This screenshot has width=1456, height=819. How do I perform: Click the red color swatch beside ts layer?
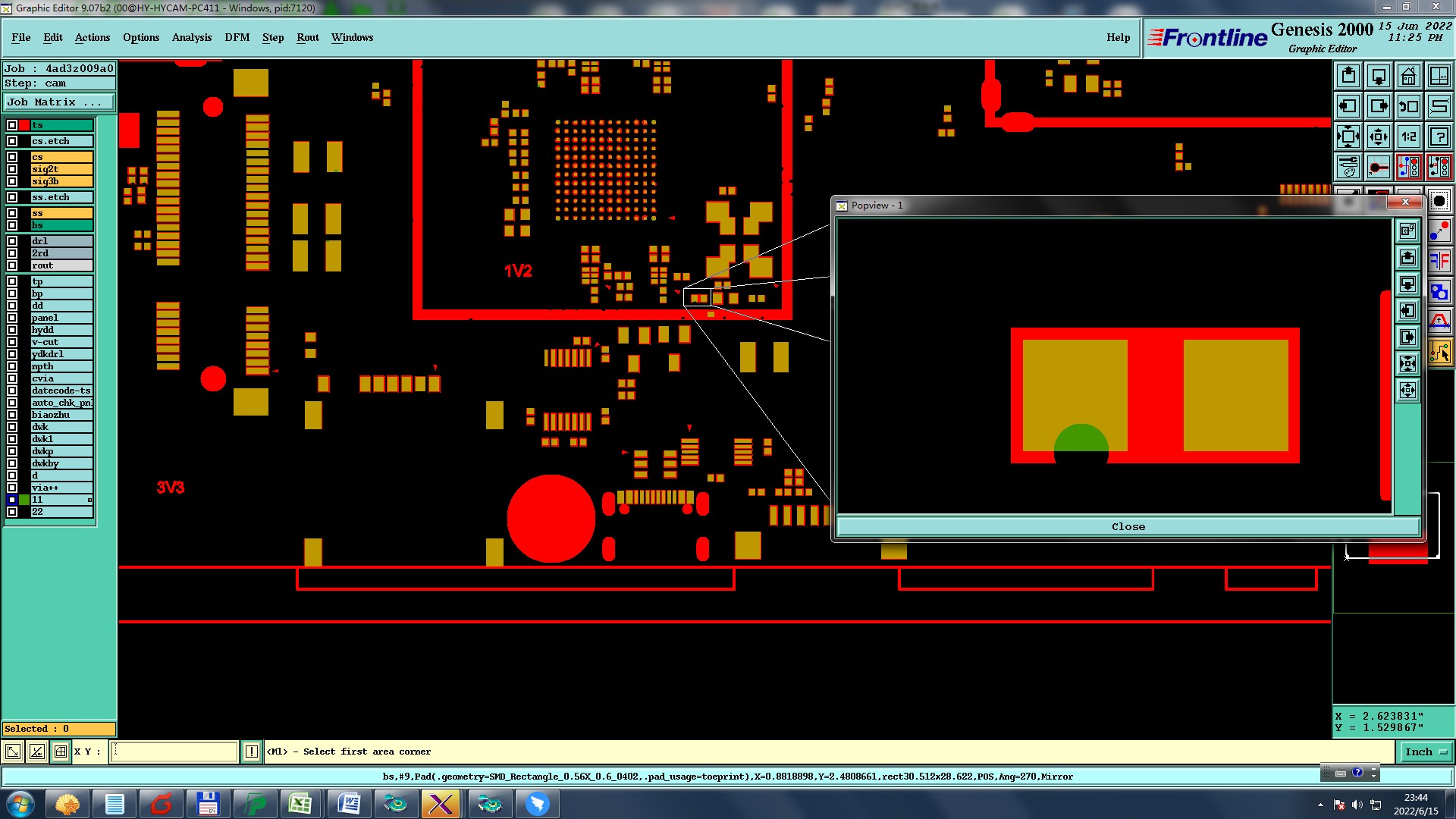pyautogui.click(x=24, y=125)
